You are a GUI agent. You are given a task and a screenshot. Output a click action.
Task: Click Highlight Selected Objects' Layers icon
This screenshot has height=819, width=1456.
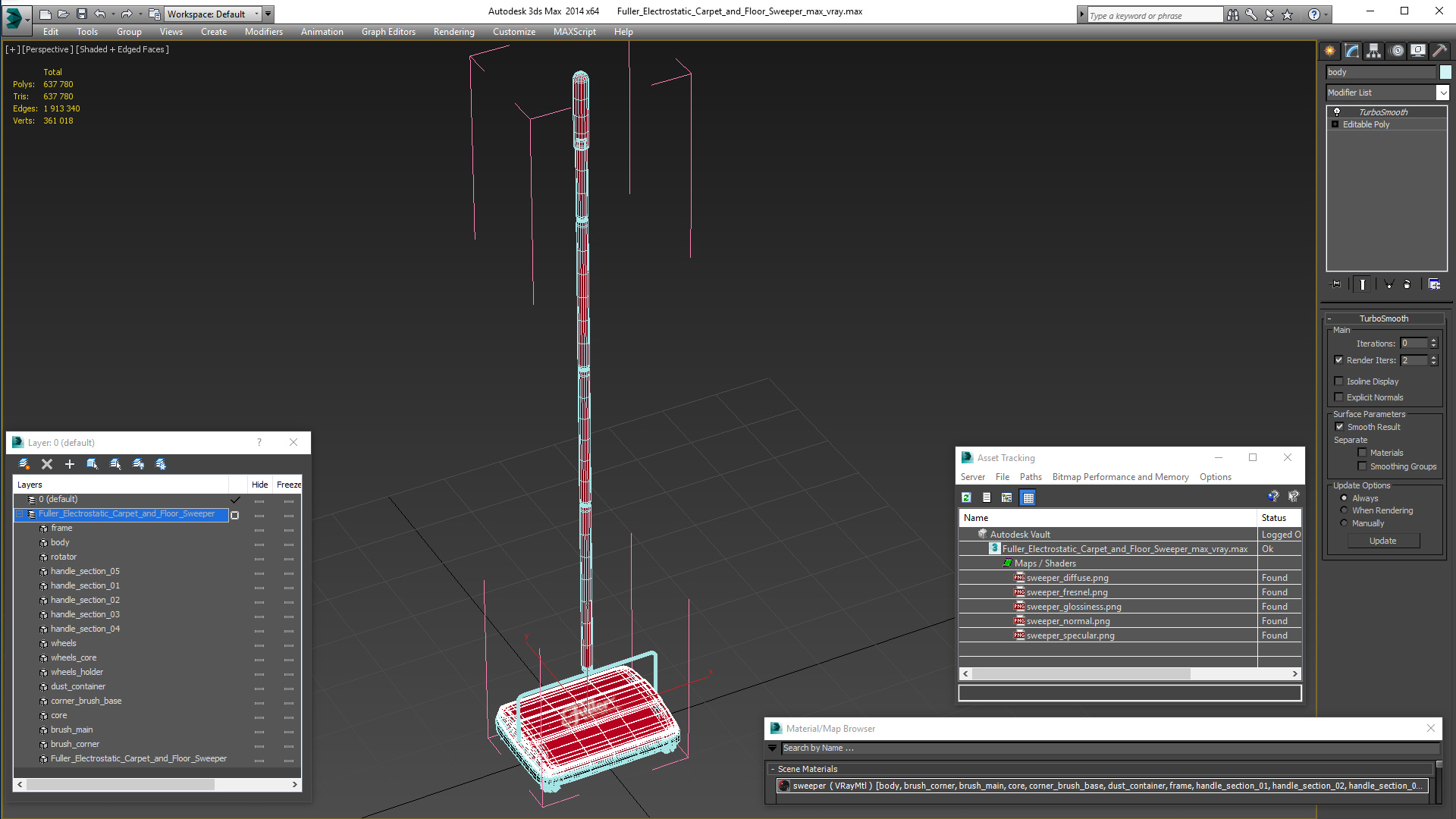point(115,464)
